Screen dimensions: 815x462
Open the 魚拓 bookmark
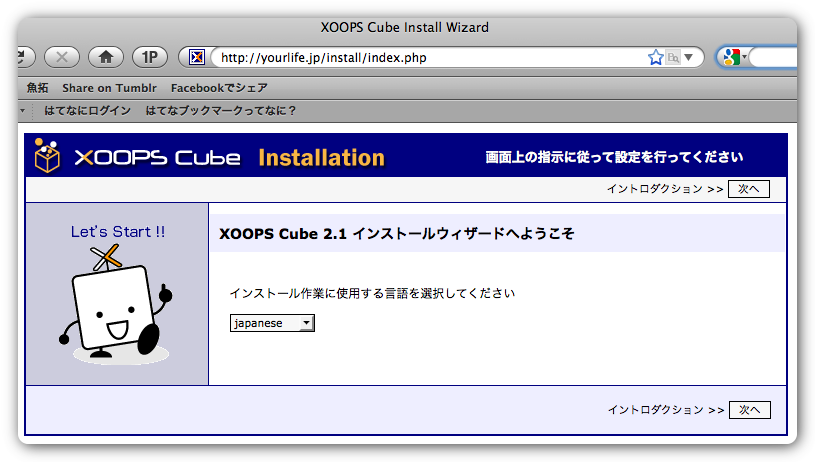37,88
